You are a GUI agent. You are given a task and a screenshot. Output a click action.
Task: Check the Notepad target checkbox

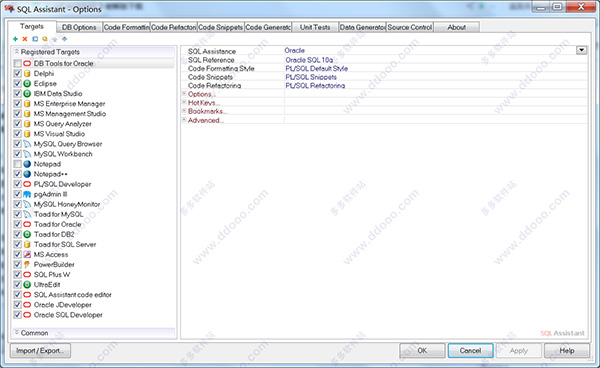pyautogui.click(x=18, y=164)
